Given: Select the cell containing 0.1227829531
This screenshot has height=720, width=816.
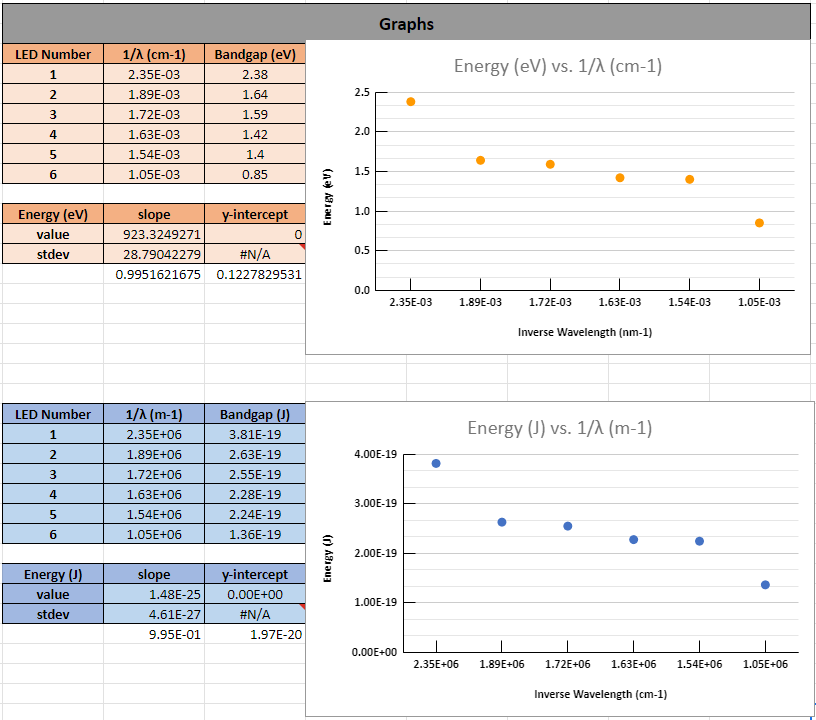Looking at the screenshot, I should [x=254, y=274].
